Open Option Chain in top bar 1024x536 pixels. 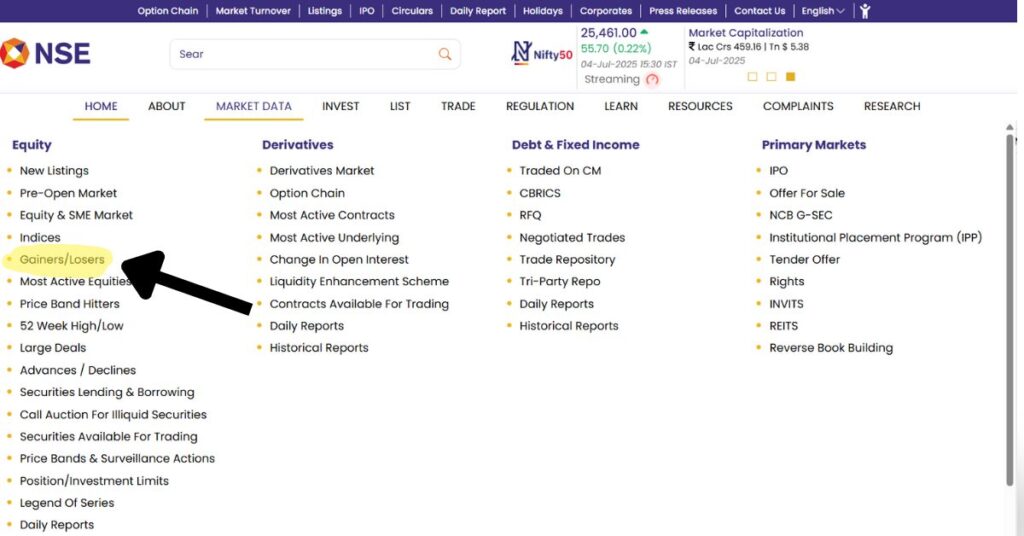167,10
